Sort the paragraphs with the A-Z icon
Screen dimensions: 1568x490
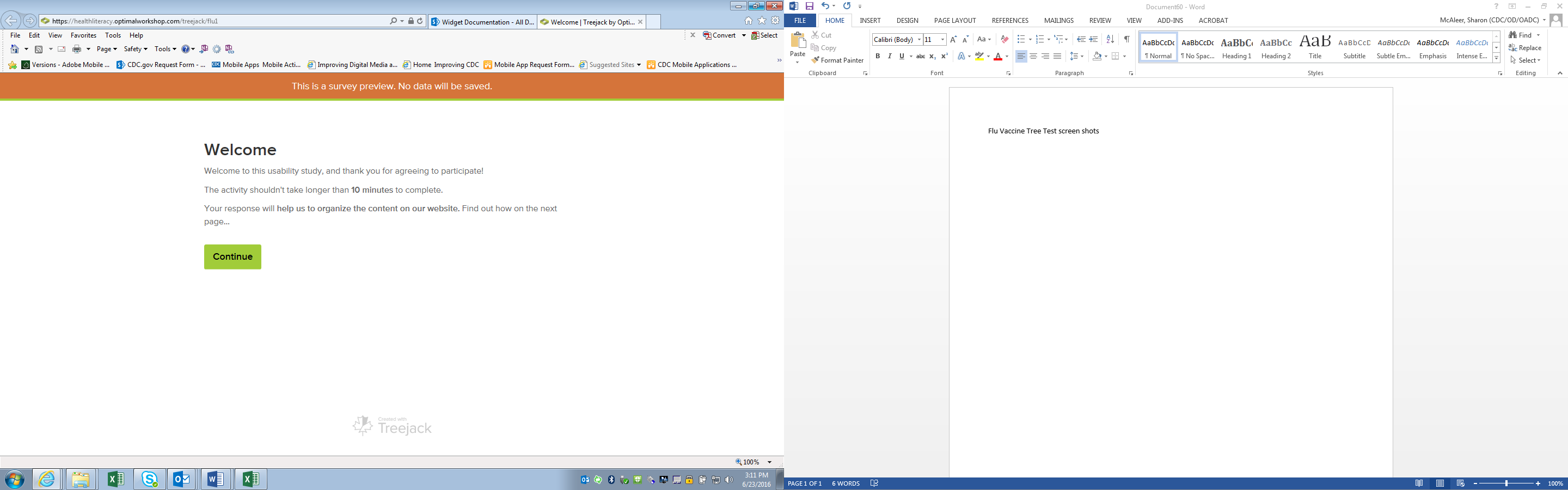pyautogui.click(x=1110, y=40)
